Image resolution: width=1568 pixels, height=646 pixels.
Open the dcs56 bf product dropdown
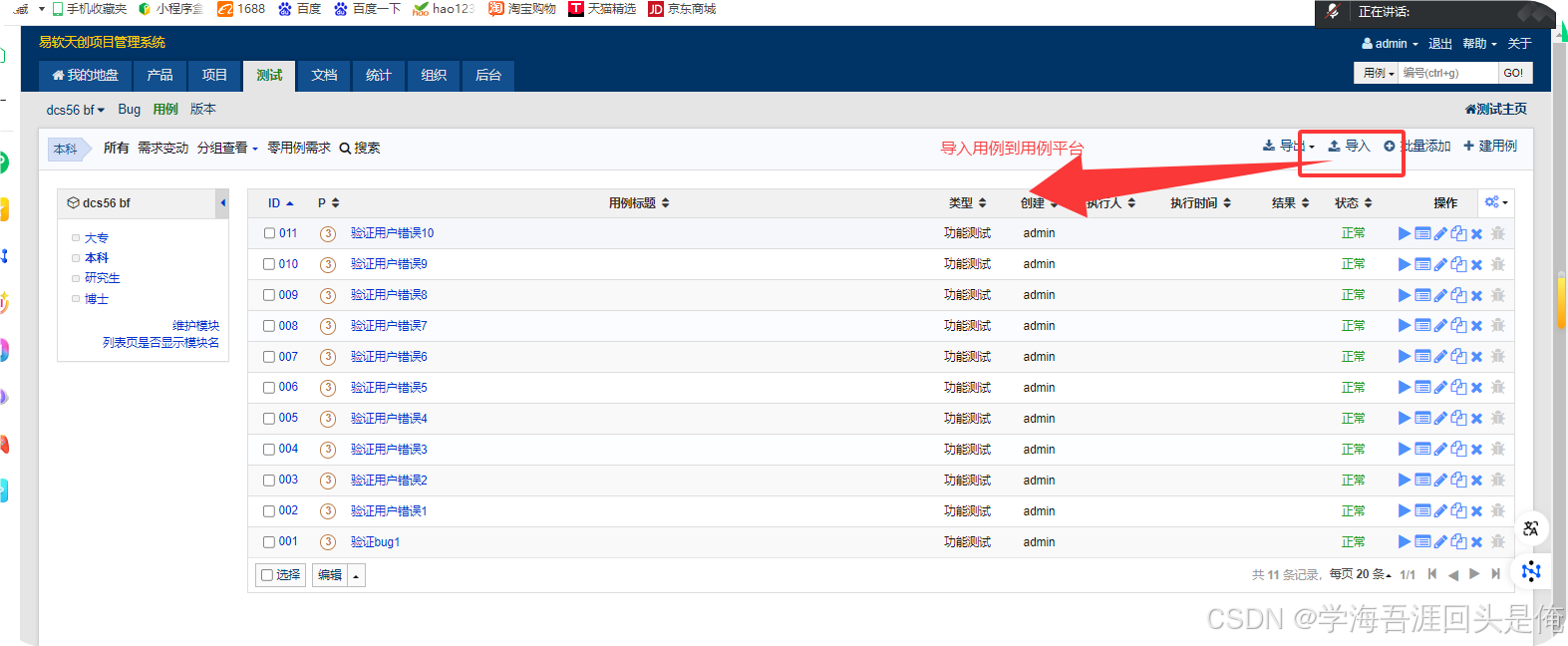pos(76,110)
